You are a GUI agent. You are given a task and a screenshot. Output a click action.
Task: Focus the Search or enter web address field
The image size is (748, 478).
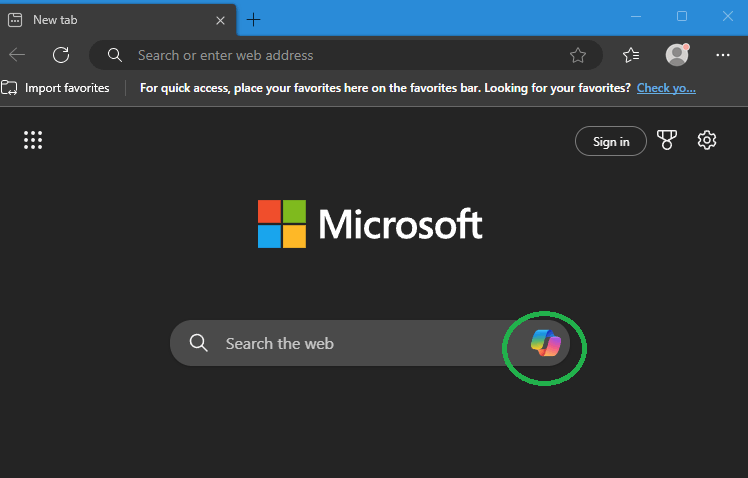(x=346, y=55)
